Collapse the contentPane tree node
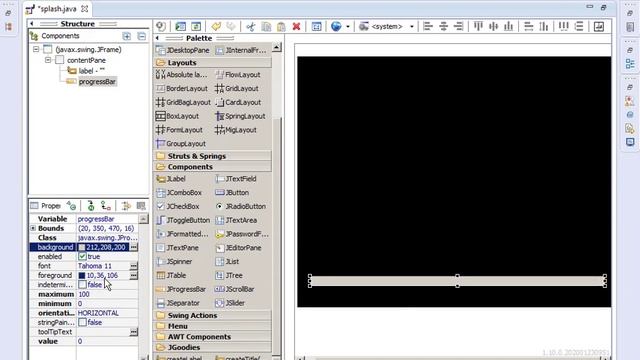The width and height of the screenshot is (640, 360). [x=48, y=60]
